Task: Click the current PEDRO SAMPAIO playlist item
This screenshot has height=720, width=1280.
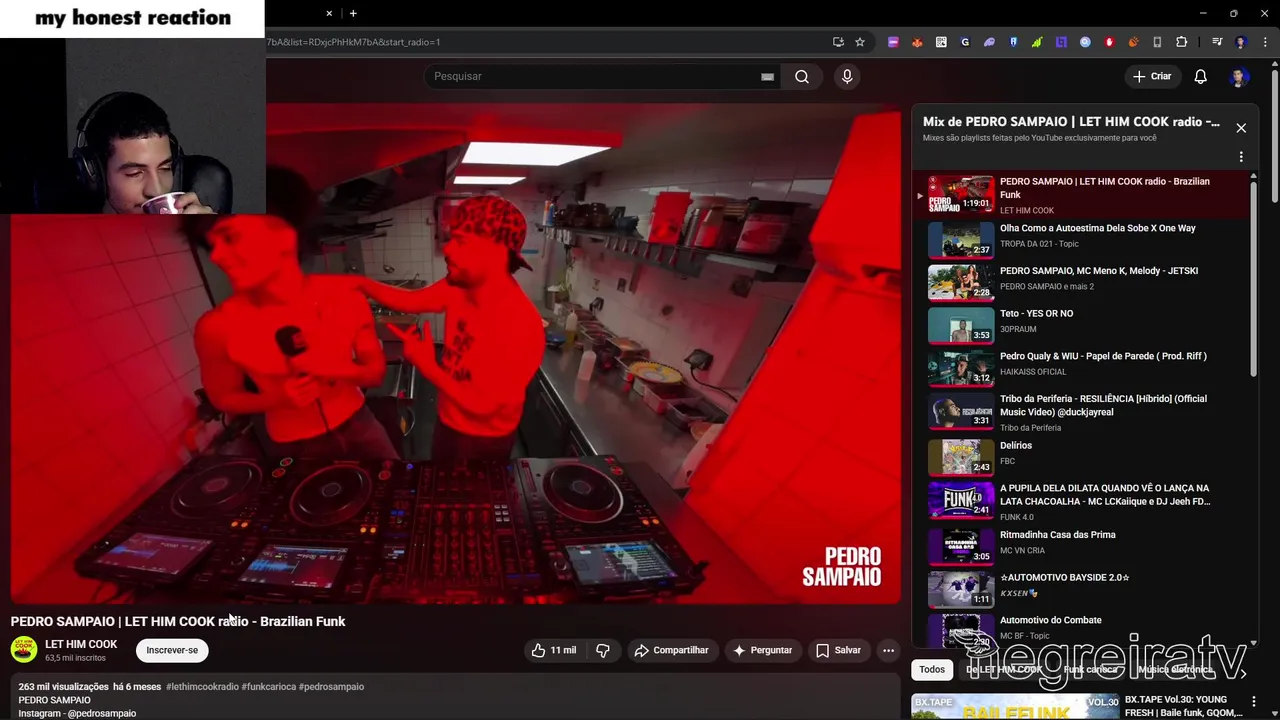Action: [1080, 194]
